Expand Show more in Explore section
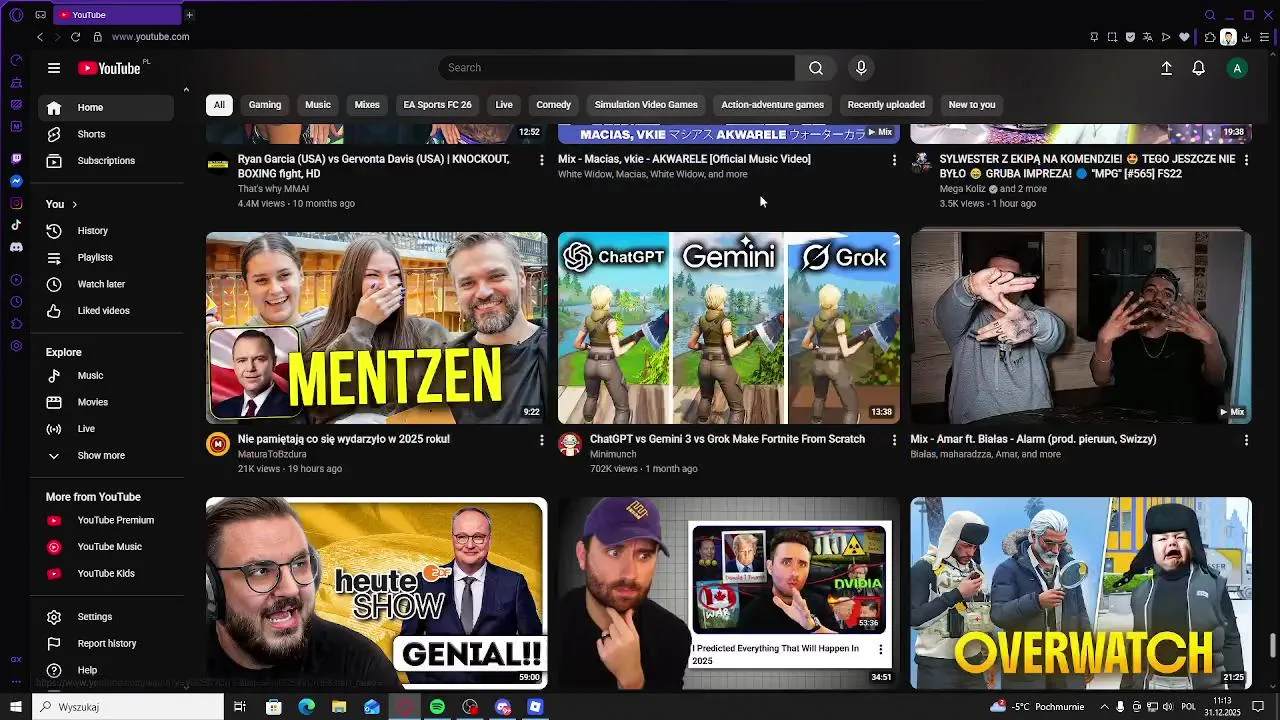The width and height of the screenshot is (1280, 720). click(100, 455)
